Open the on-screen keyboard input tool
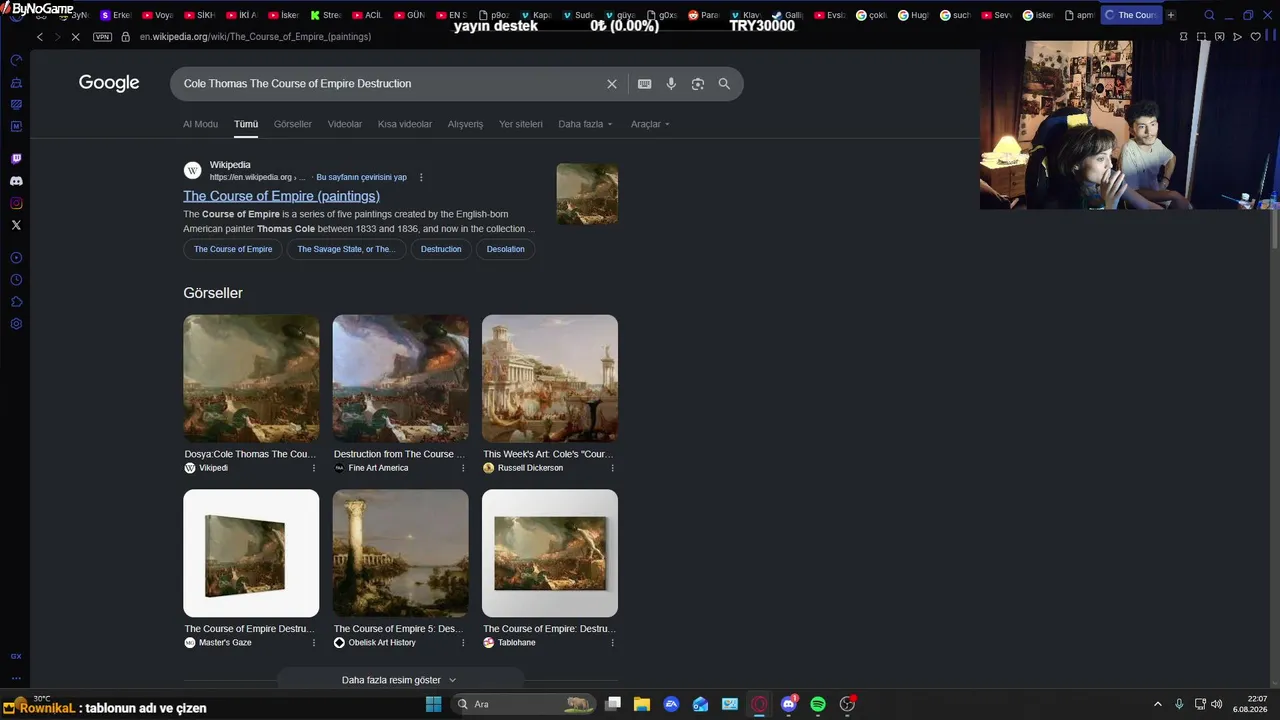This screenshot has width=1280, height=720. pyautogui.click(x=645, y=84)
